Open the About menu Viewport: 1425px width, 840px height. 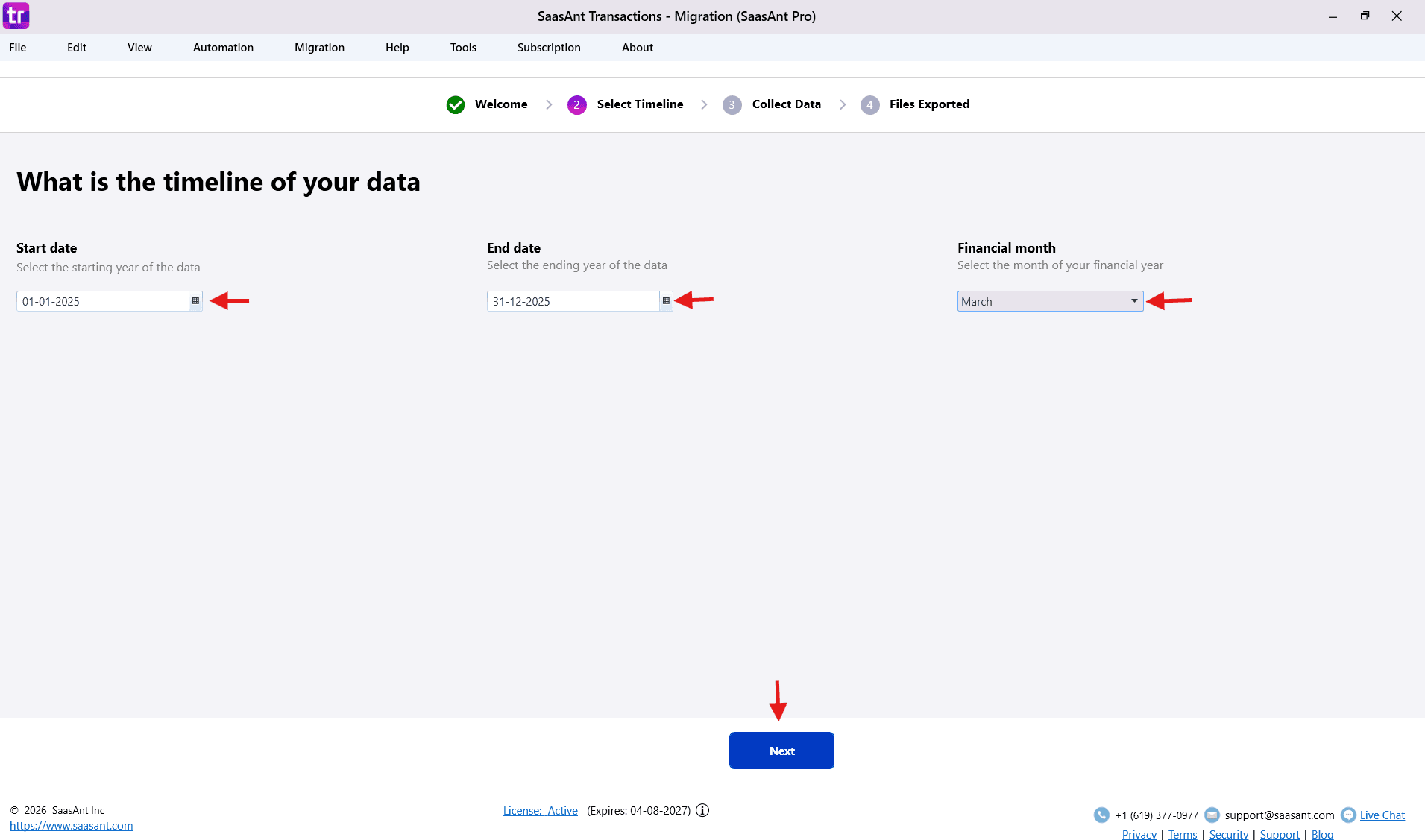638,47
